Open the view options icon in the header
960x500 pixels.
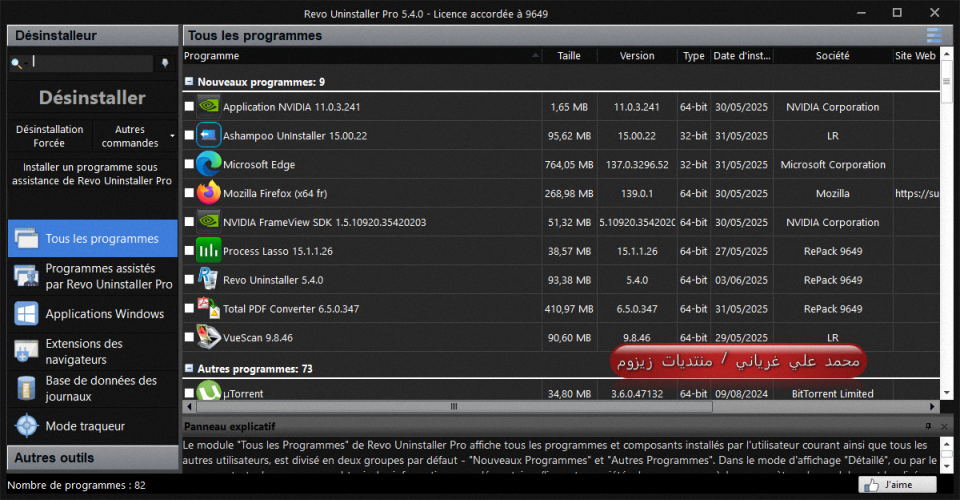tap(934, 35)
